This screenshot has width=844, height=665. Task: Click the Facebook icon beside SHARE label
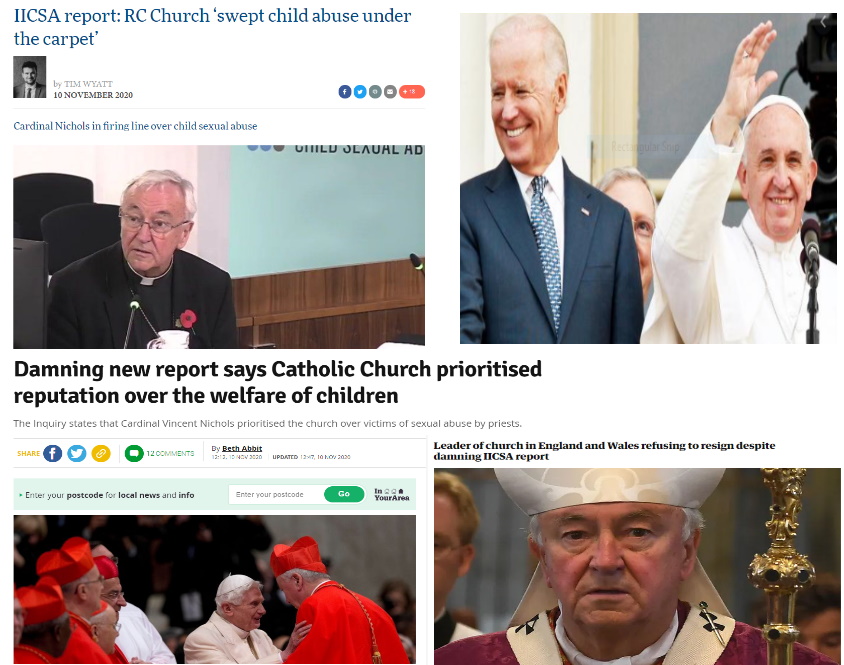[x=52, y=453]
